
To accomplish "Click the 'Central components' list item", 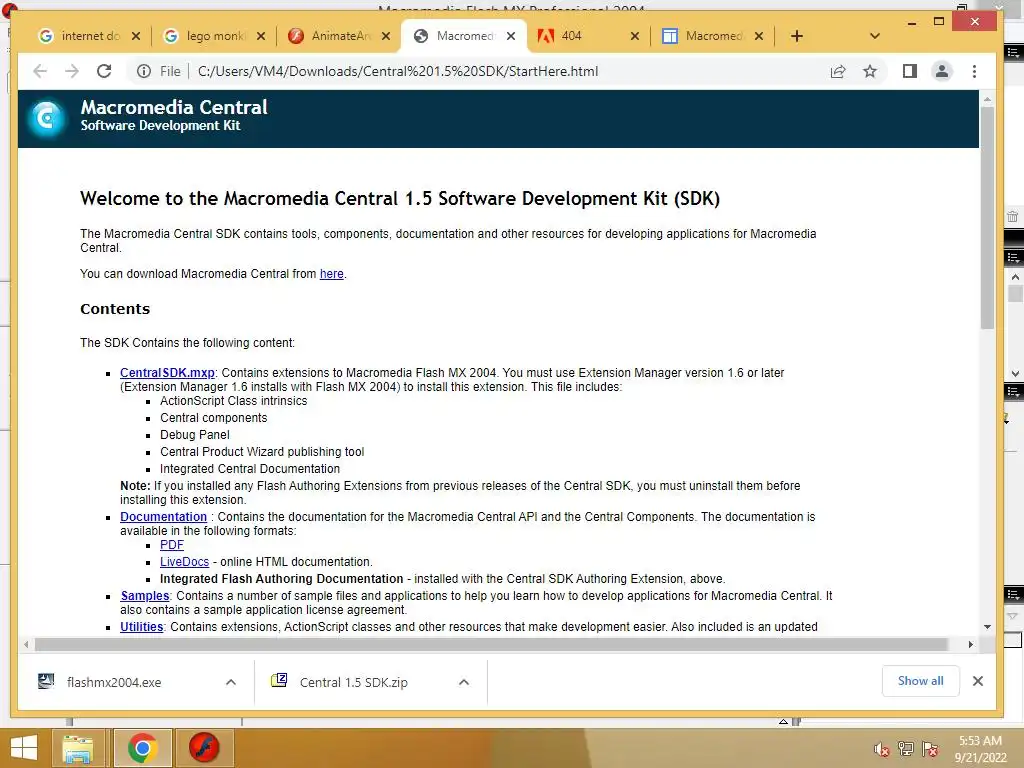I will tap(214, 417).
